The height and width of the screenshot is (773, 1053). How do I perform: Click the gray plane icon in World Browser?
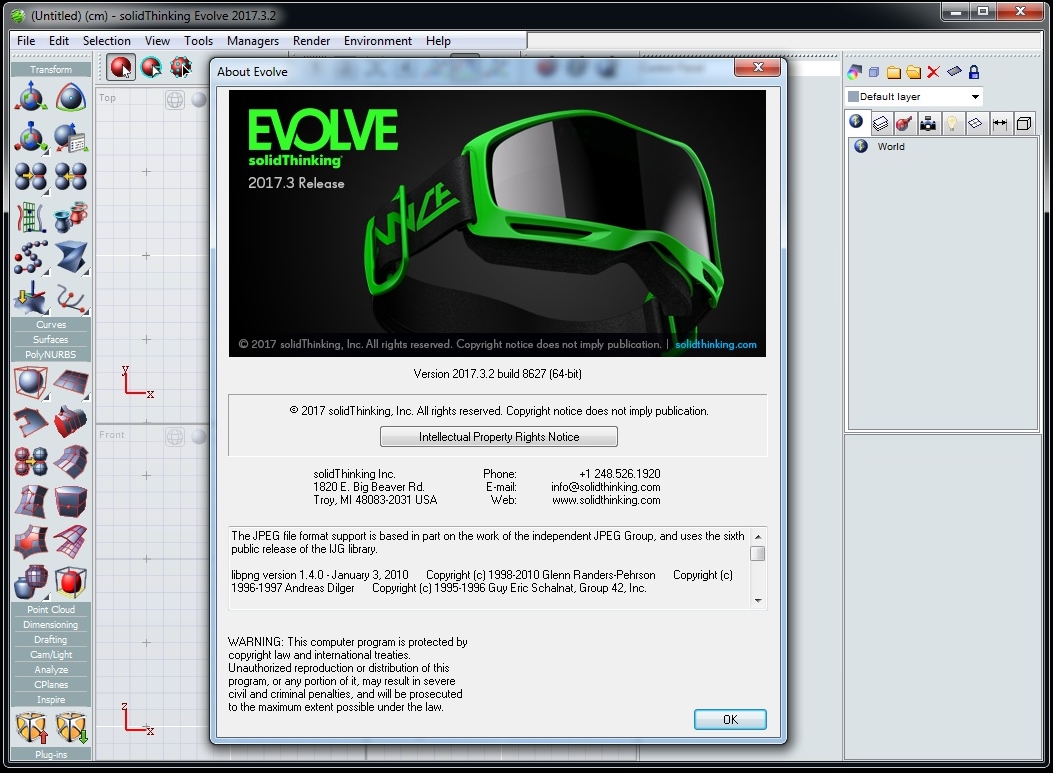[954, 71]
